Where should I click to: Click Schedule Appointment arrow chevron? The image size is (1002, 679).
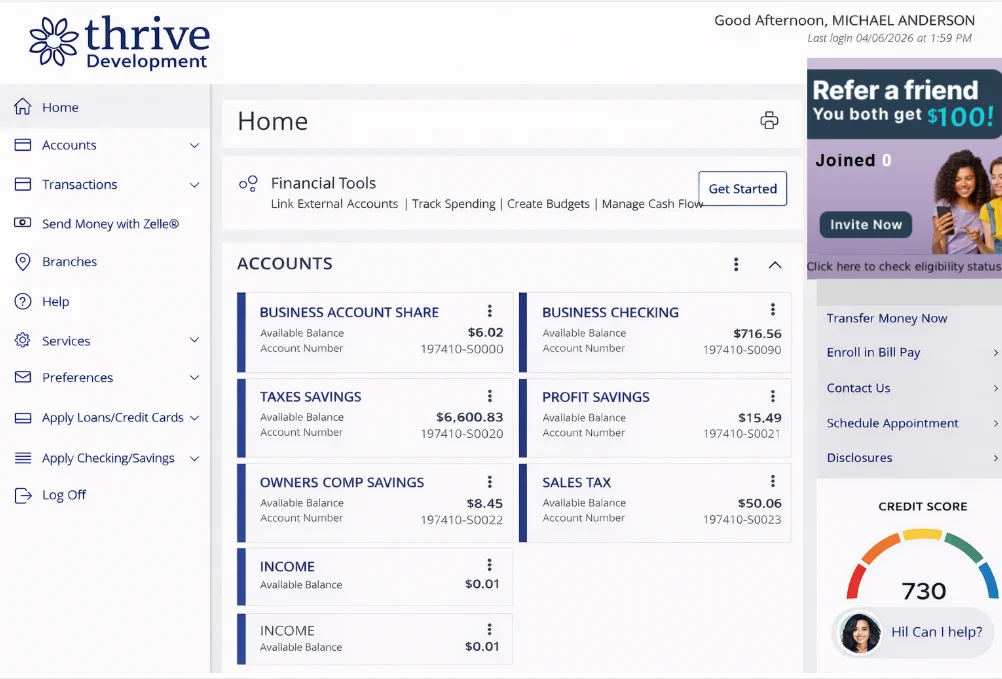(995, 423)
